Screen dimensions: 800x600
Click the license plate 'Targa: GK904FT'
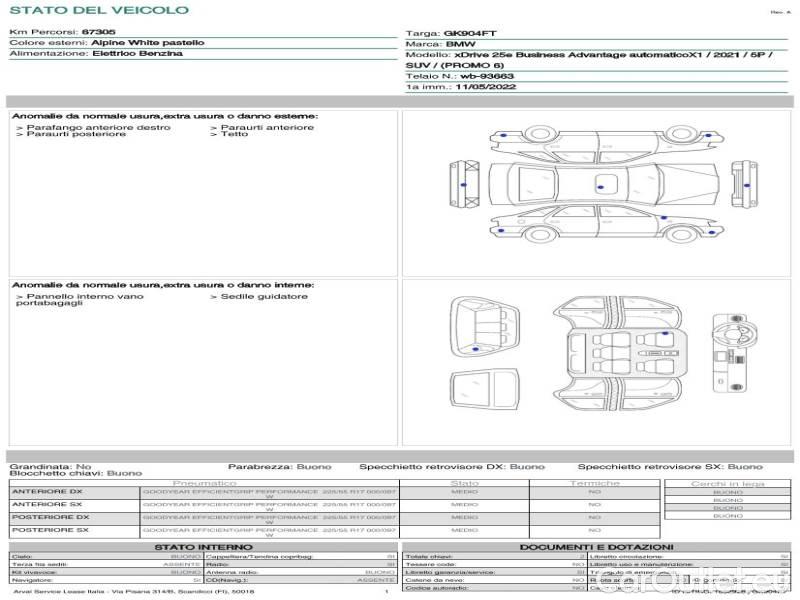point(451,34)
